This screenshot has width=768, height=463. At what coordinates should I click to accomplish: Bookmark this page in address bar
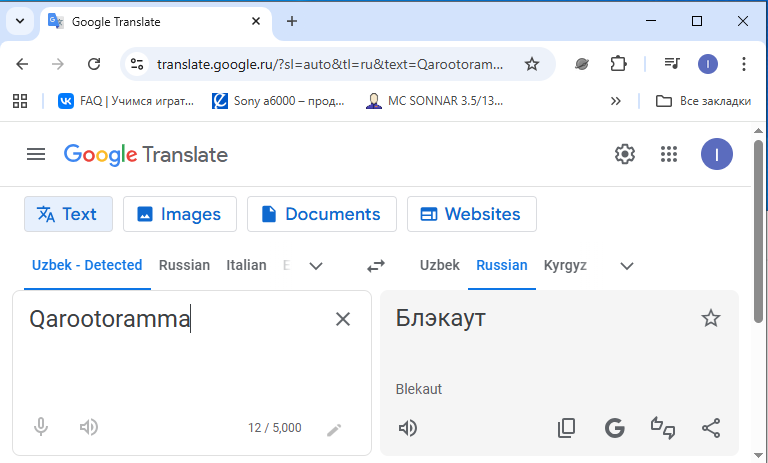pyautogui.click(x=532, y=64)
